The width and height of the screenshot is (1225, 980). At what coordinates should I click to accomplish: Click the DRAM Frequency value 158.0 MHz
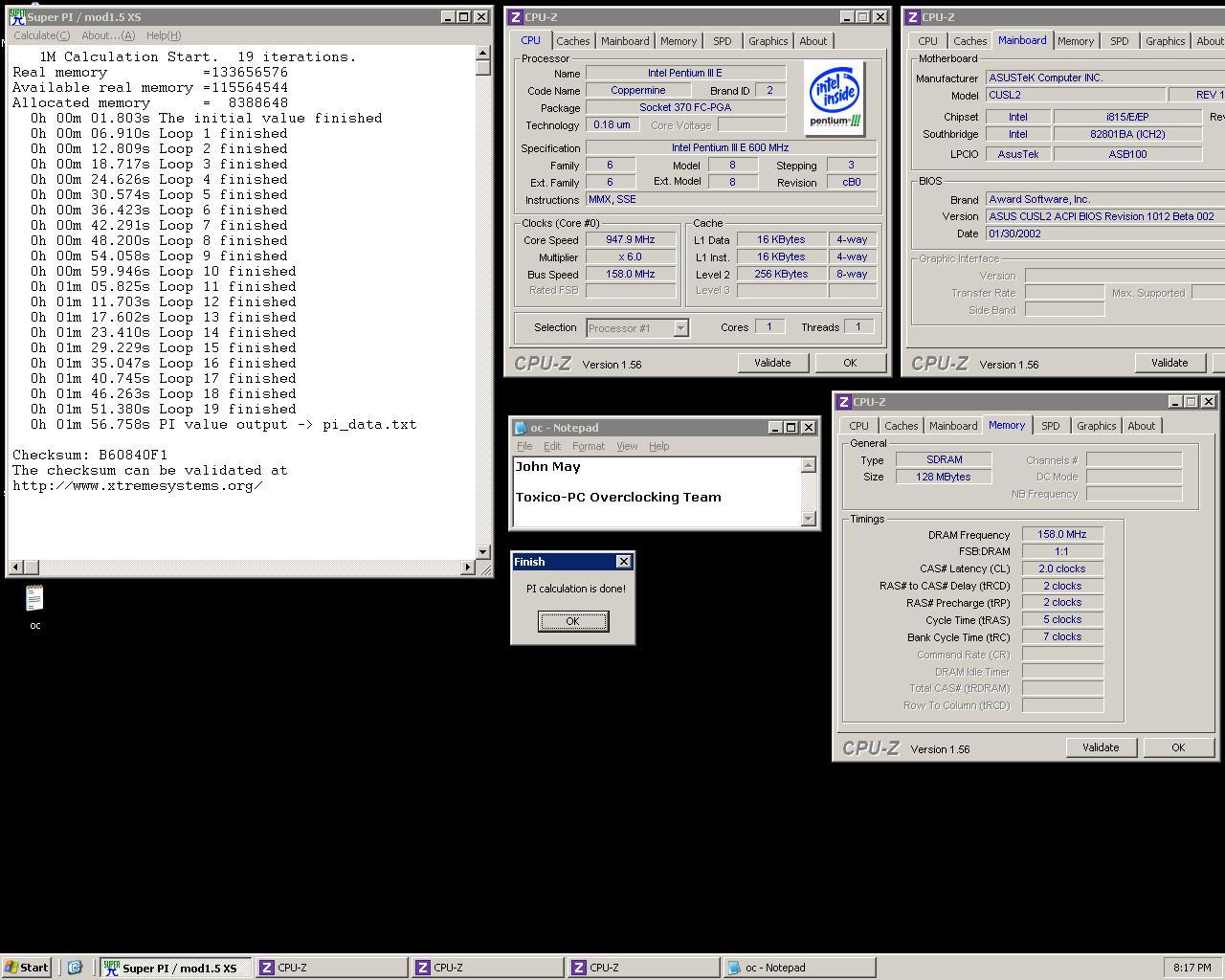(x=1062, y=535)
